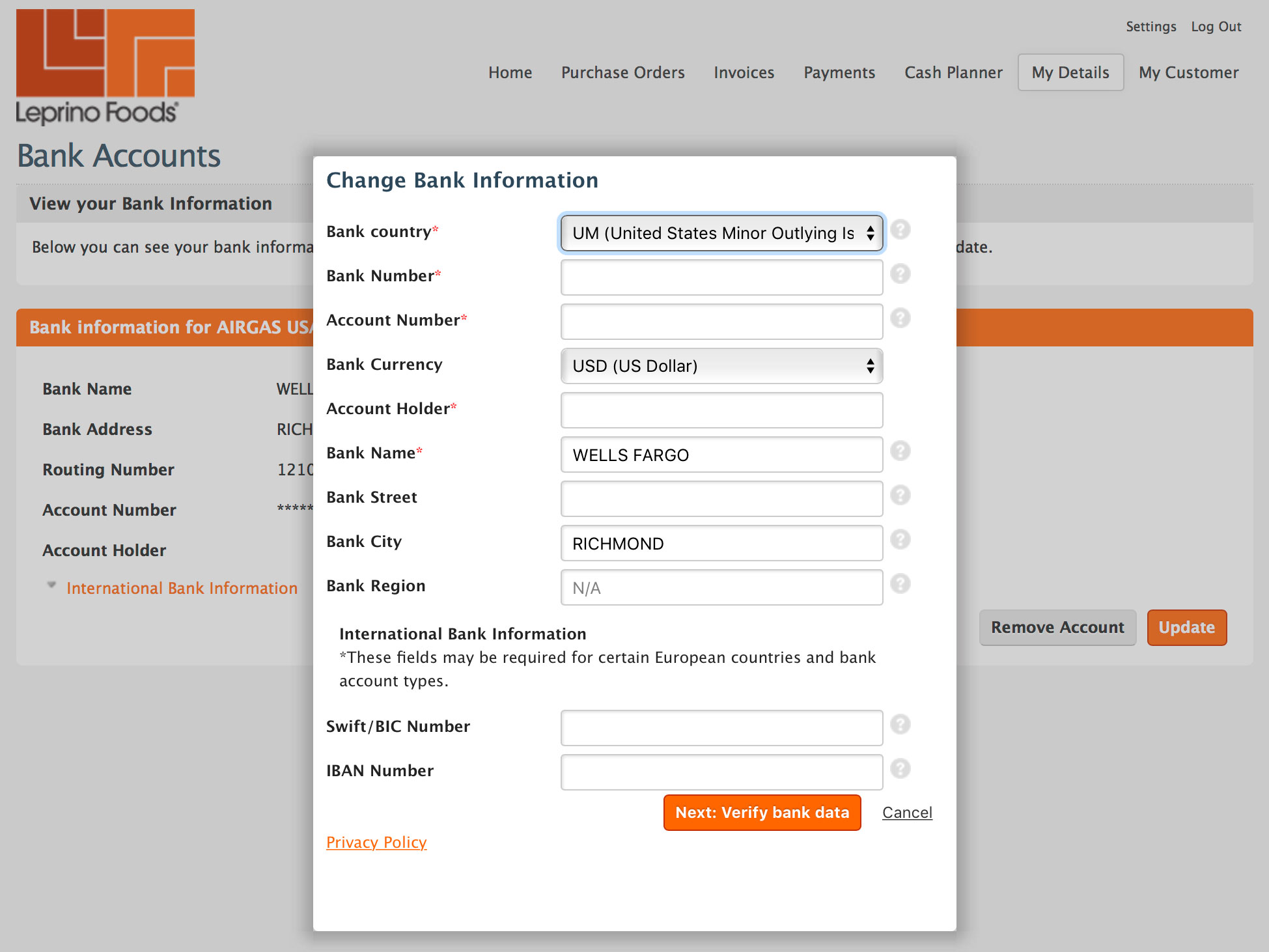The image size is (1269, 952).
Task: Click help icon next to Bank Name
Action: coord(900,451)
